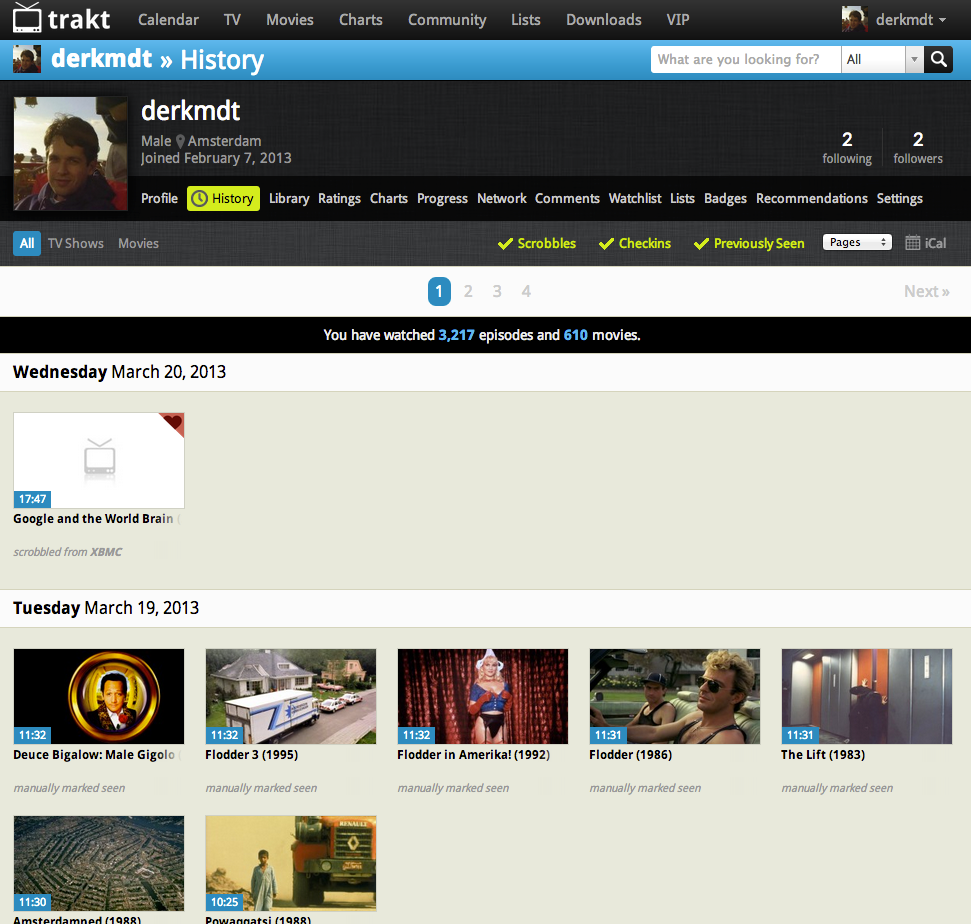Go to history page 3
The image size is (971, 924).
tap(497, 291)
